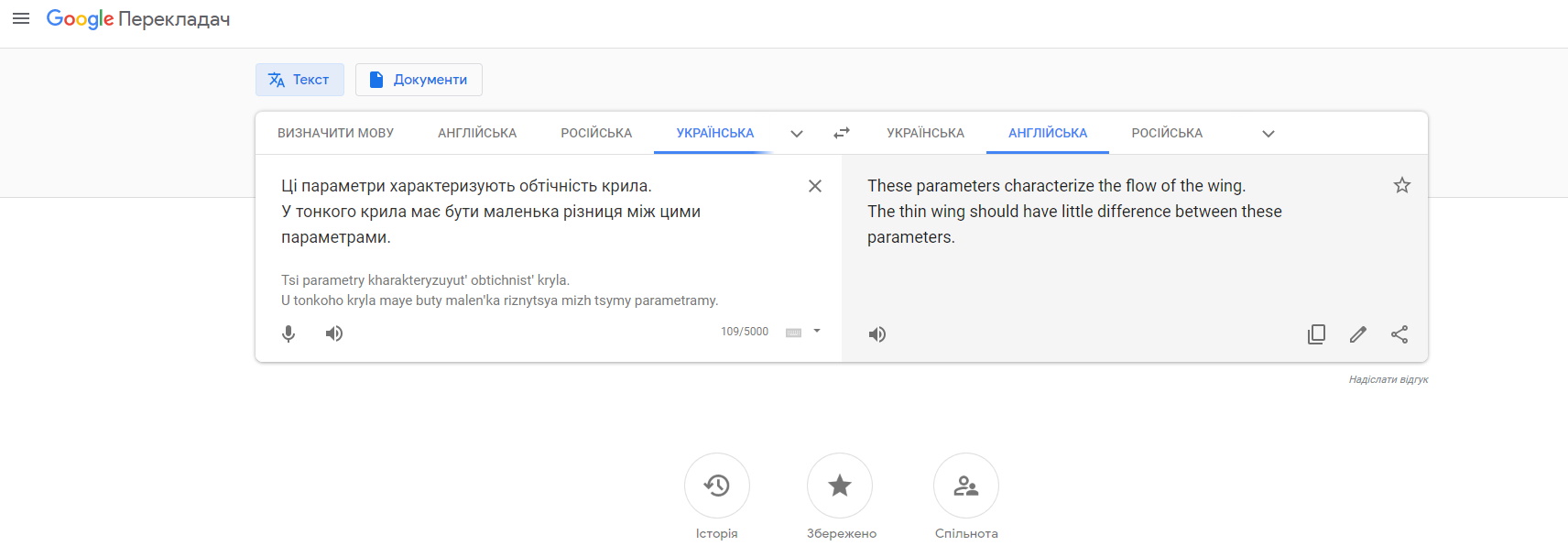Swap source and target languages
Viewport: 1568px width, 546px height.
coord(842,133)
